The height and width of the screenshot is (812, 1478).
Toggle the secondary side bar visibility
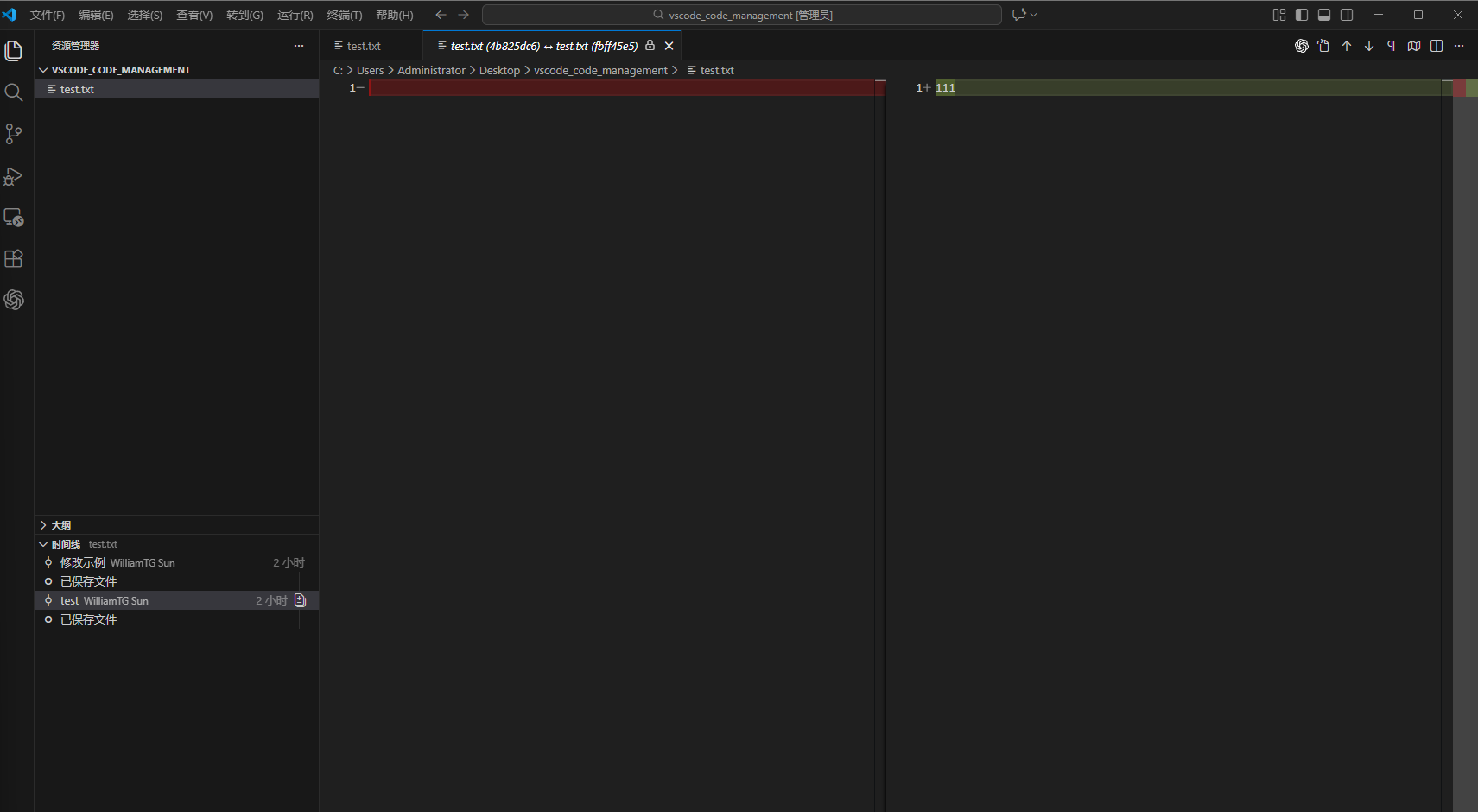click(x=1347, y=15)
